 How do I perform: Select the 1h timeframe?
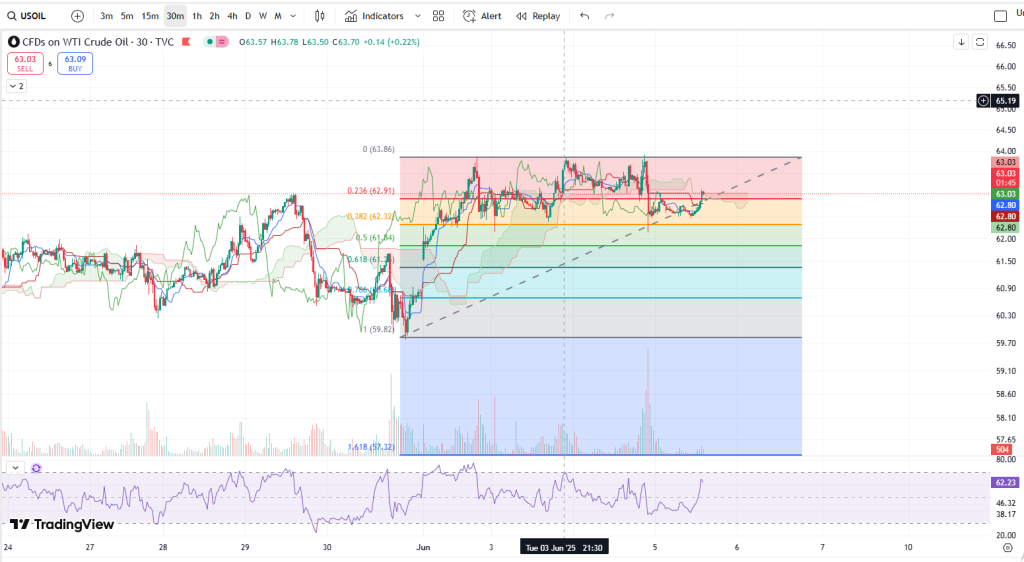197,16
